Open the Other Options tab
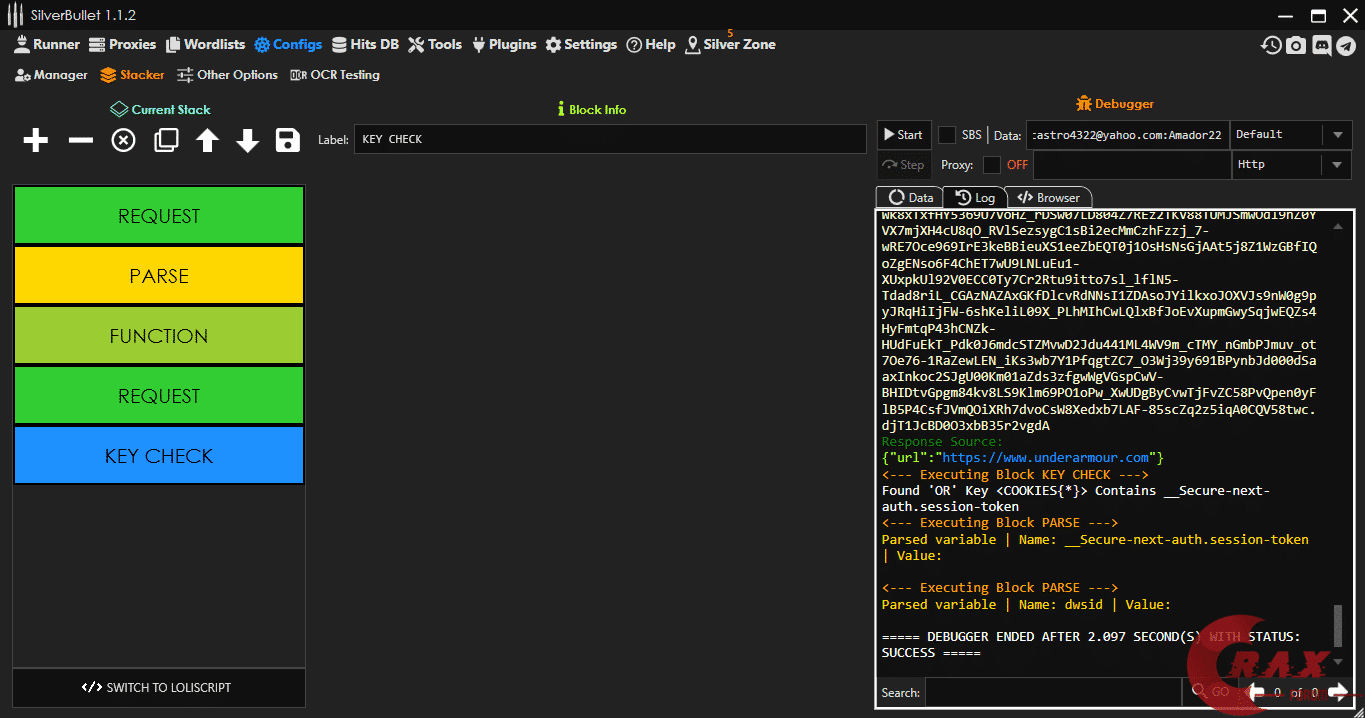The image size is (1365, 718). 227,75
